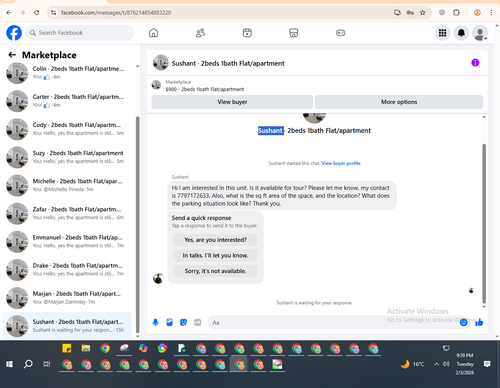The image size is (500, 388).
Task: Click the Aa message input field
Action: (333, 322)
